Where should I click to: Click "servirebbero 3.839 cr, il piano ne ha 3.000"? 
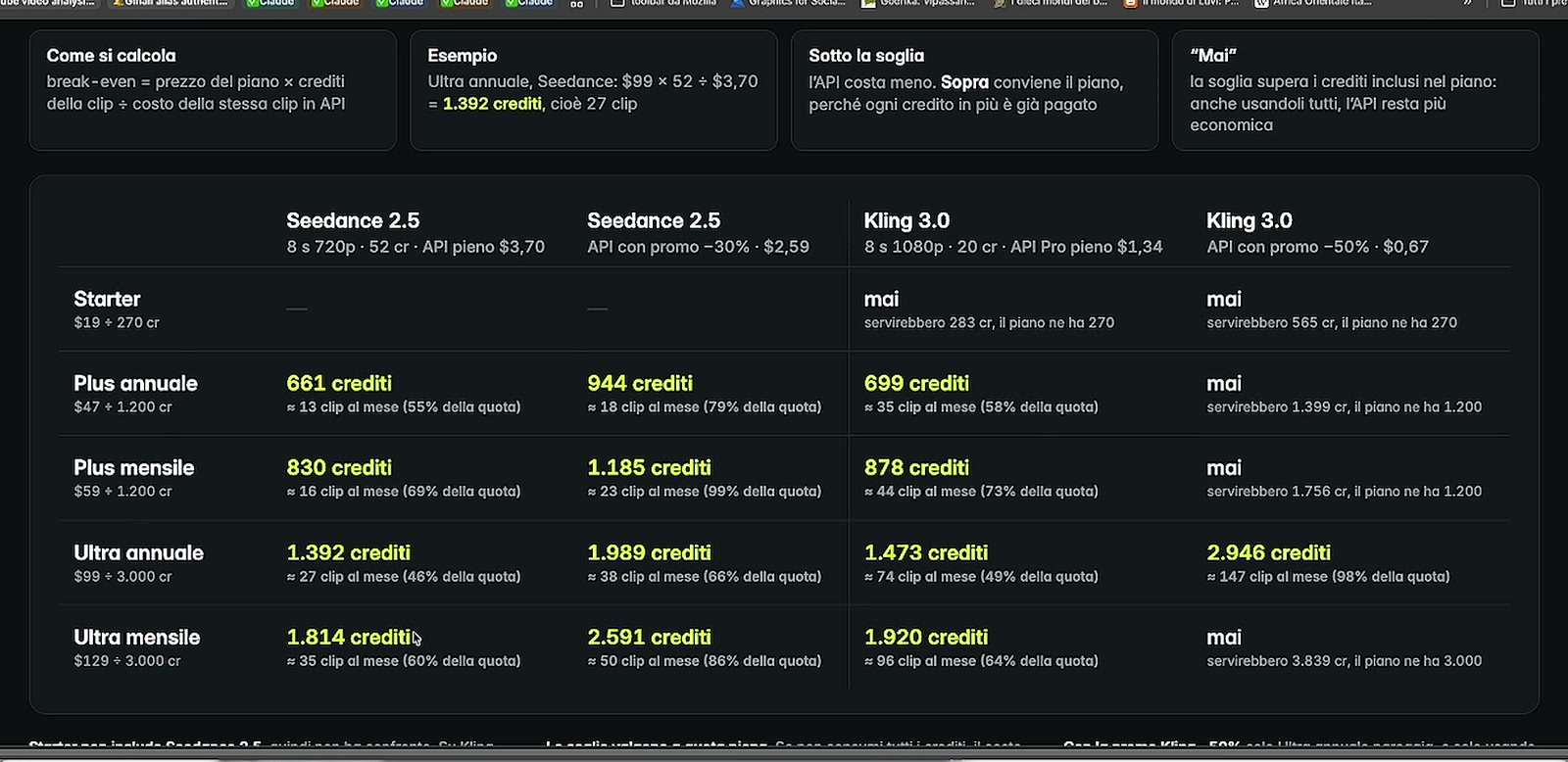click(1344, 661)
